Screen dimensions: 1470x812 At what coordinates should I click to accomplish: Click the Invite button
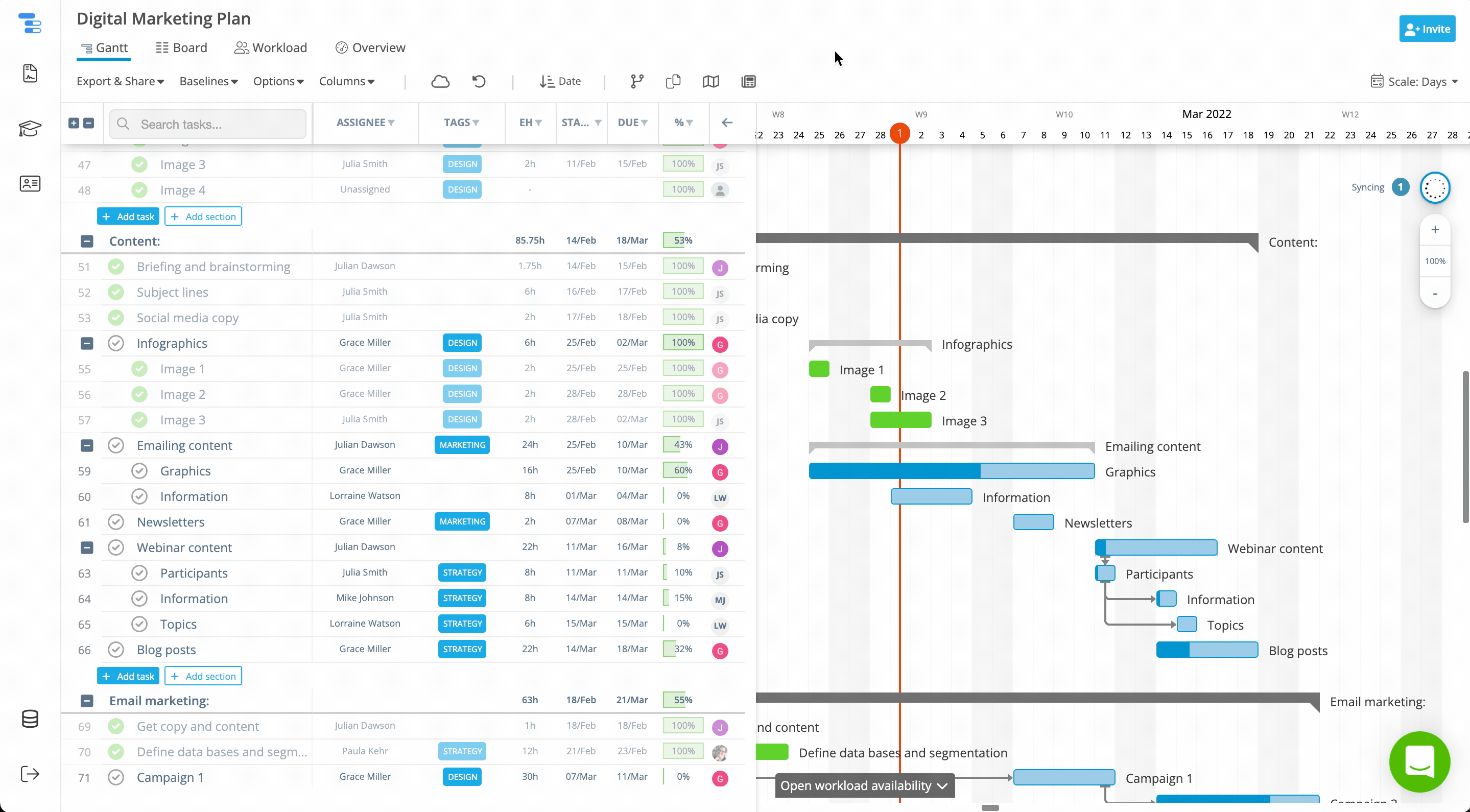pyautogui.click(x=1427, y=29)
